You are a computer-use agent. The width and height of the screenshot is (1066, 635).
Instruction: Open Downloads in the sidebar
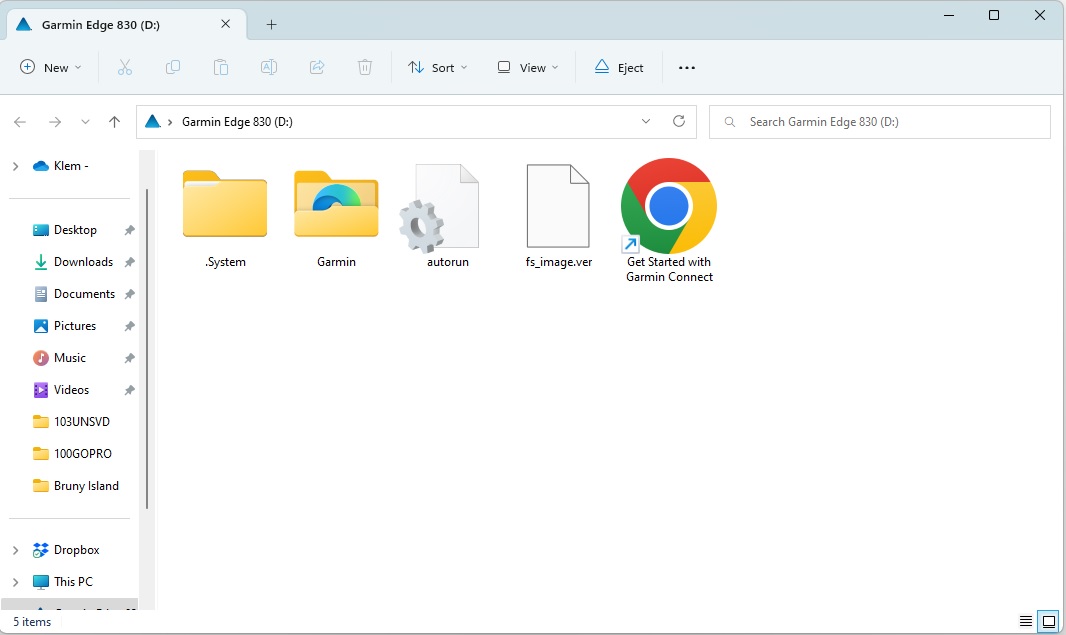pyautogui.click(x=83, y=262)
